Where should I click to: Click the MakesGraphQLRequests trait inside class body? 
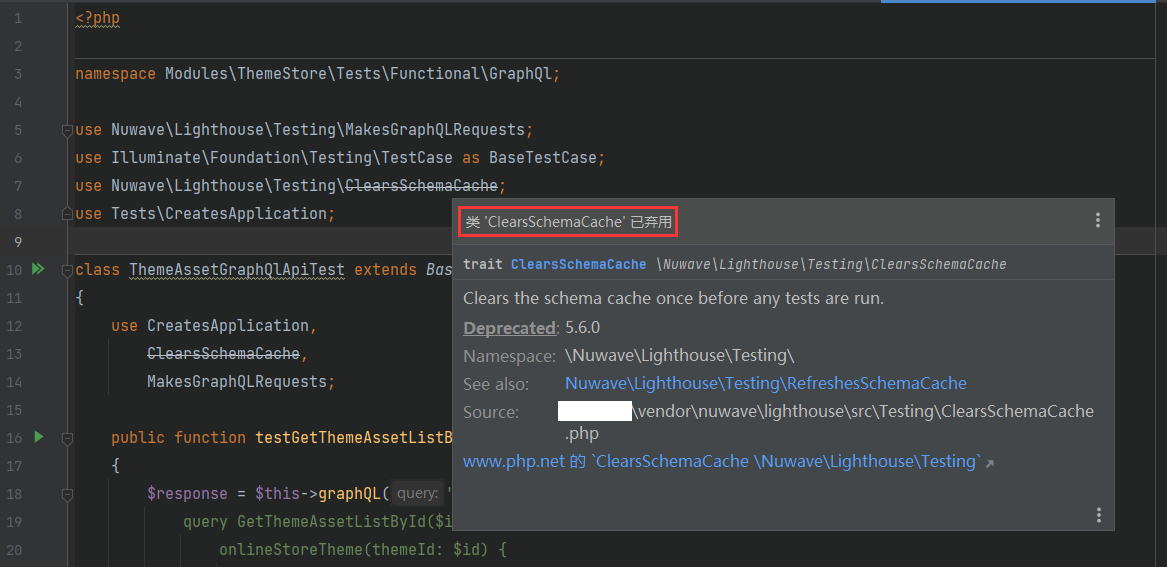click(236, 382)
